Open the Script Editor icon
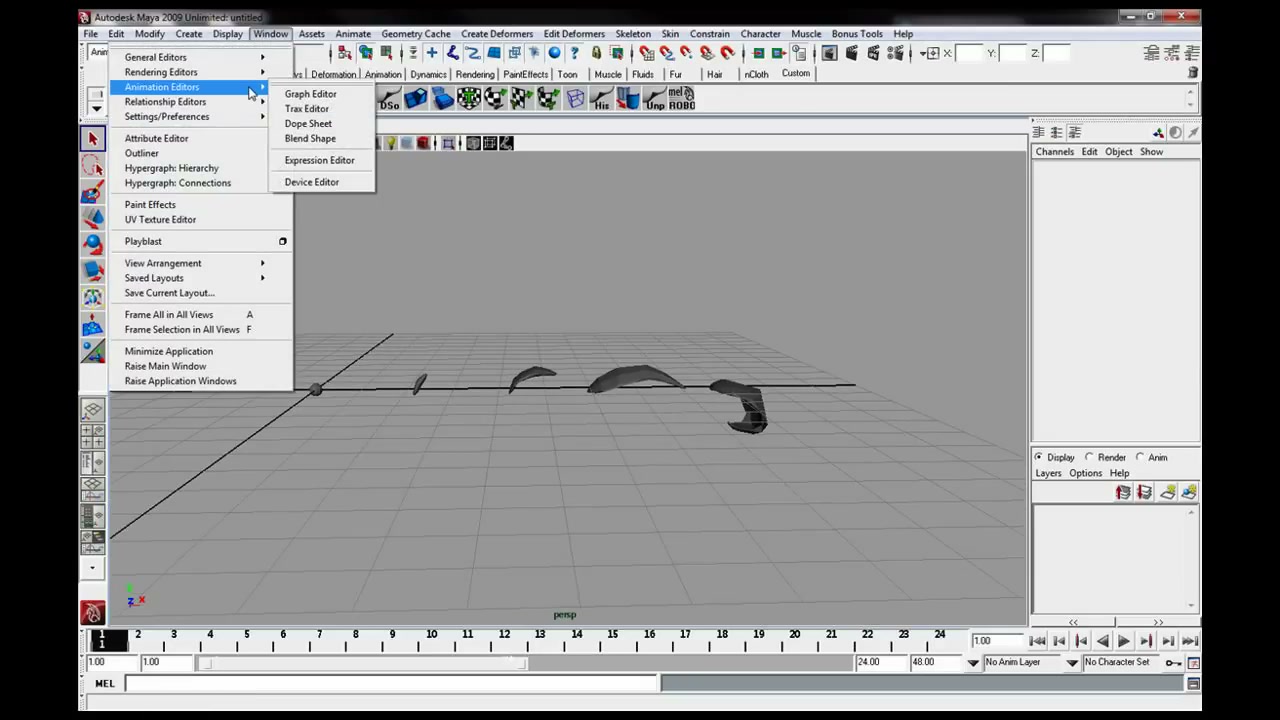 pyautogui.click(x=1193, y=684)
